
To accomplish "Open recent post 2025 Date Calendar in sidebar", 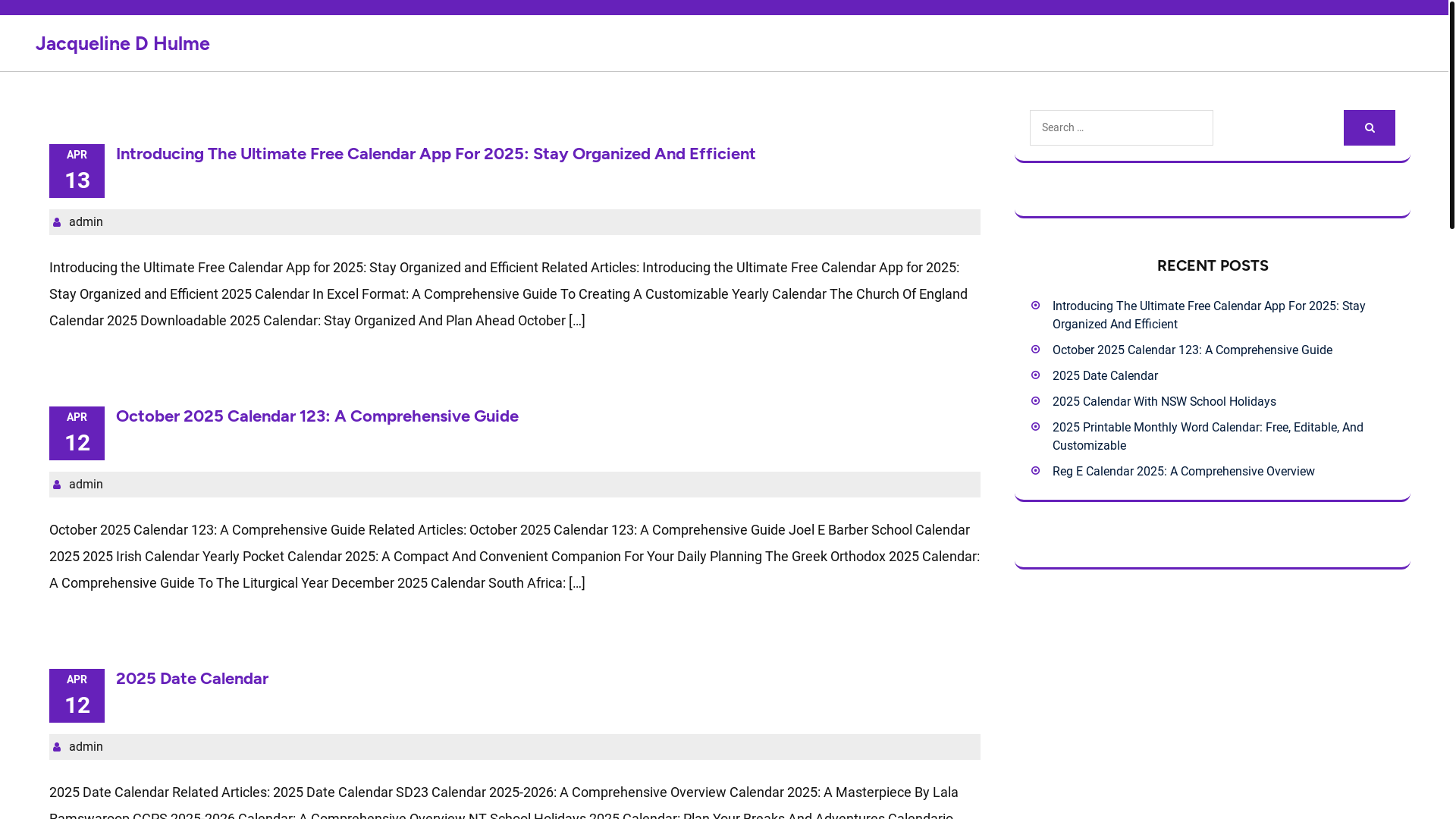I will pos(1105,375).
